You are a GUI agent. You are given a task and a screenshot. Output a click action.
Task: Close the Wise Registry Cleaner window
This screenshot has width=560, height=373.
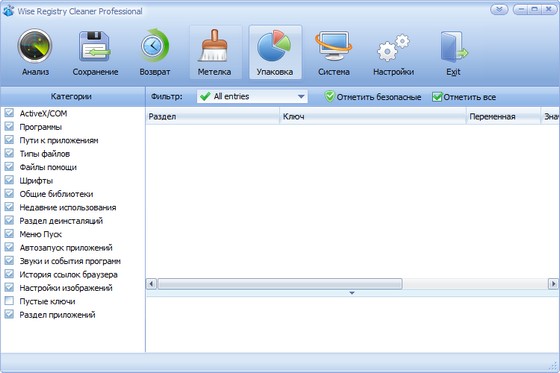[x=549, y=10]
